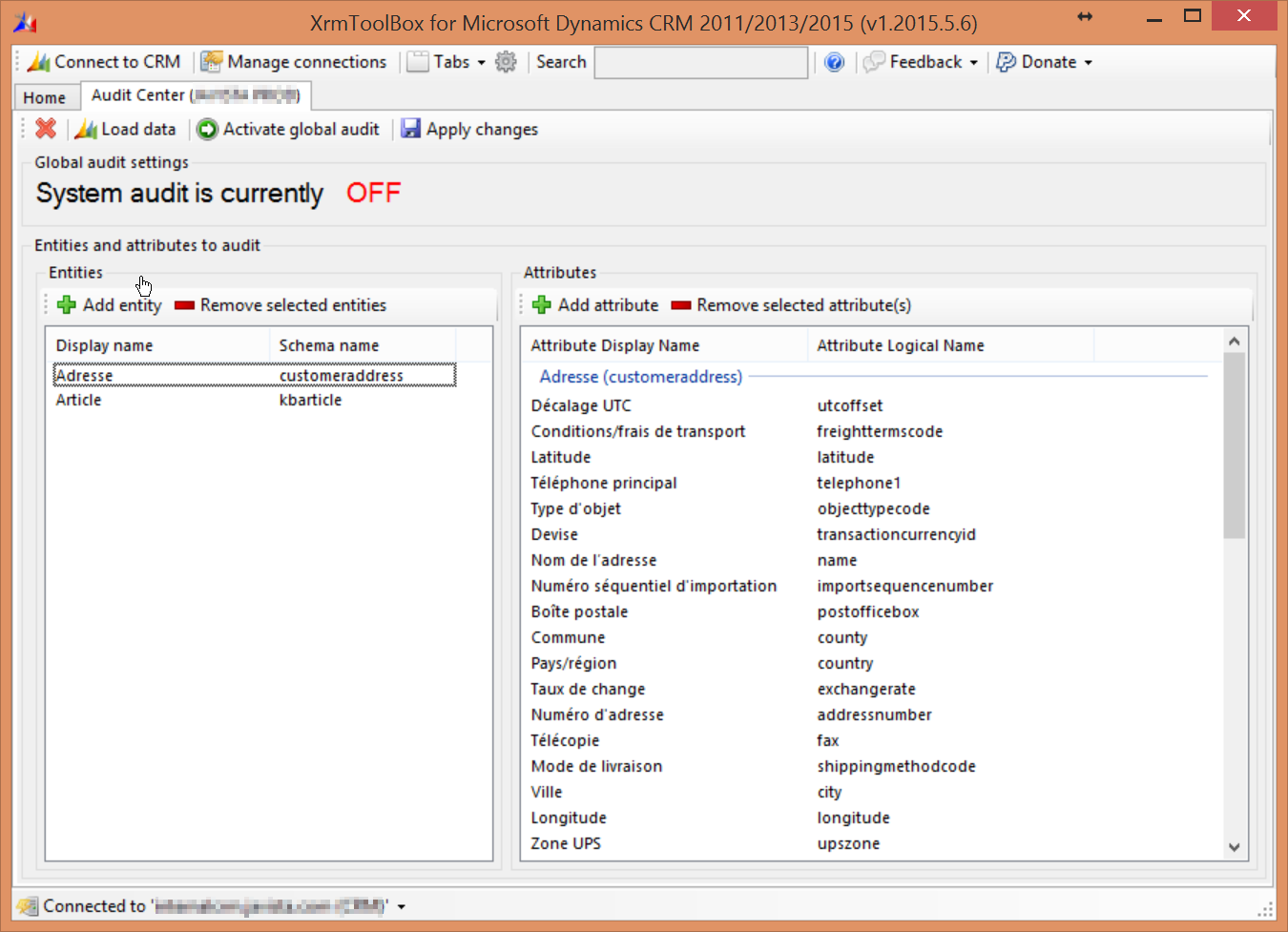Click Activate global audit
Viewport: 1288px width, 932px height.
pyautogui.click(x=288, y=129)
